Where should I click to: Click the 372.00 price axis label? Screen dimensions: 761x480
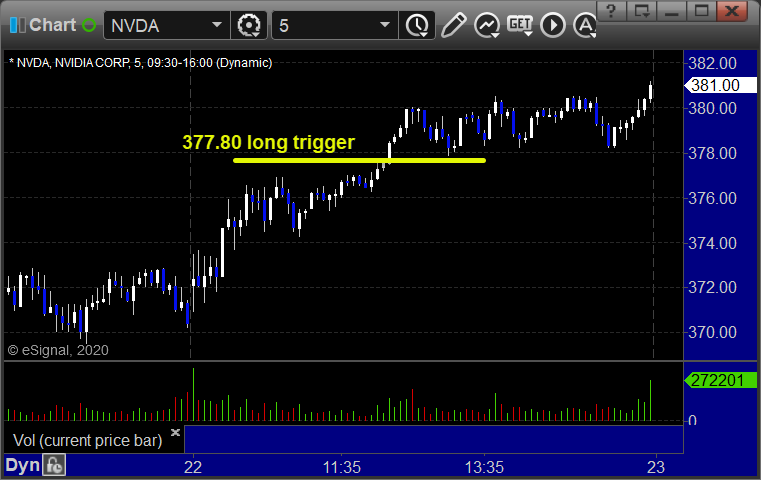coord(712,287)
